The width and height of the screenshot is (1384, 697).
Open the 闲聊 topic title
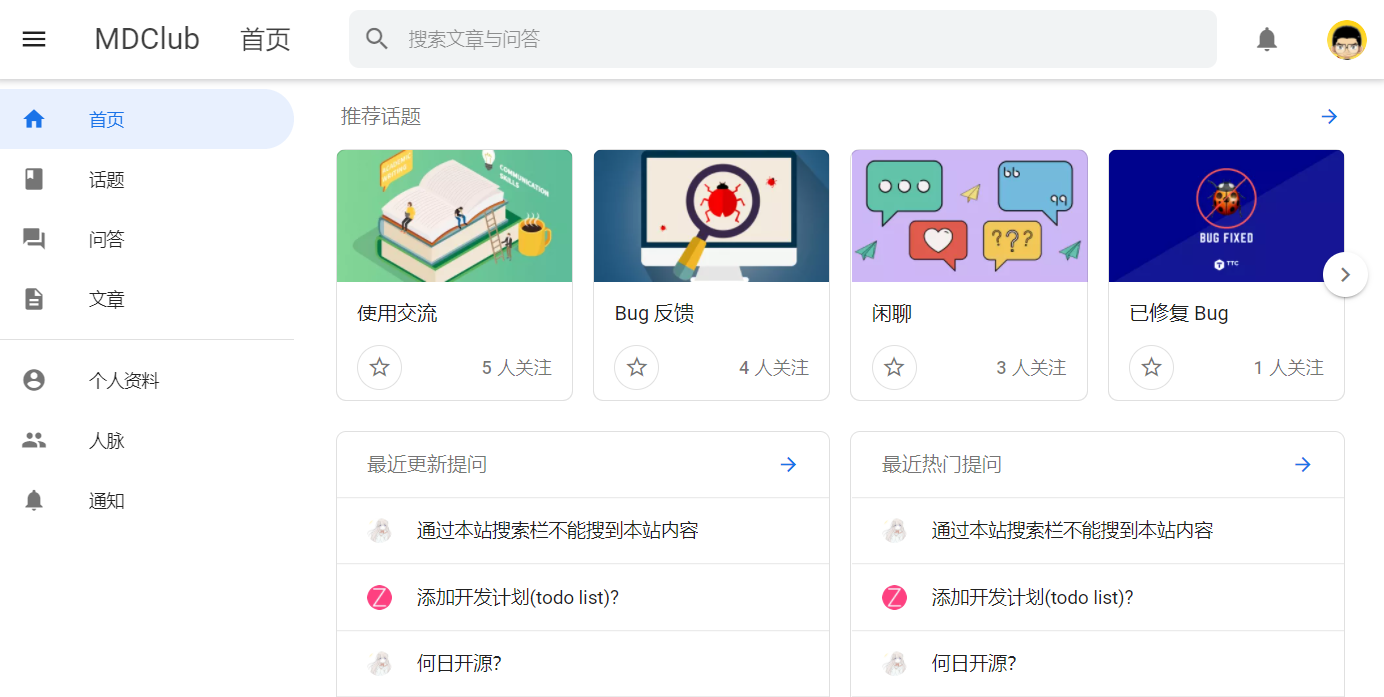point(892,313)
